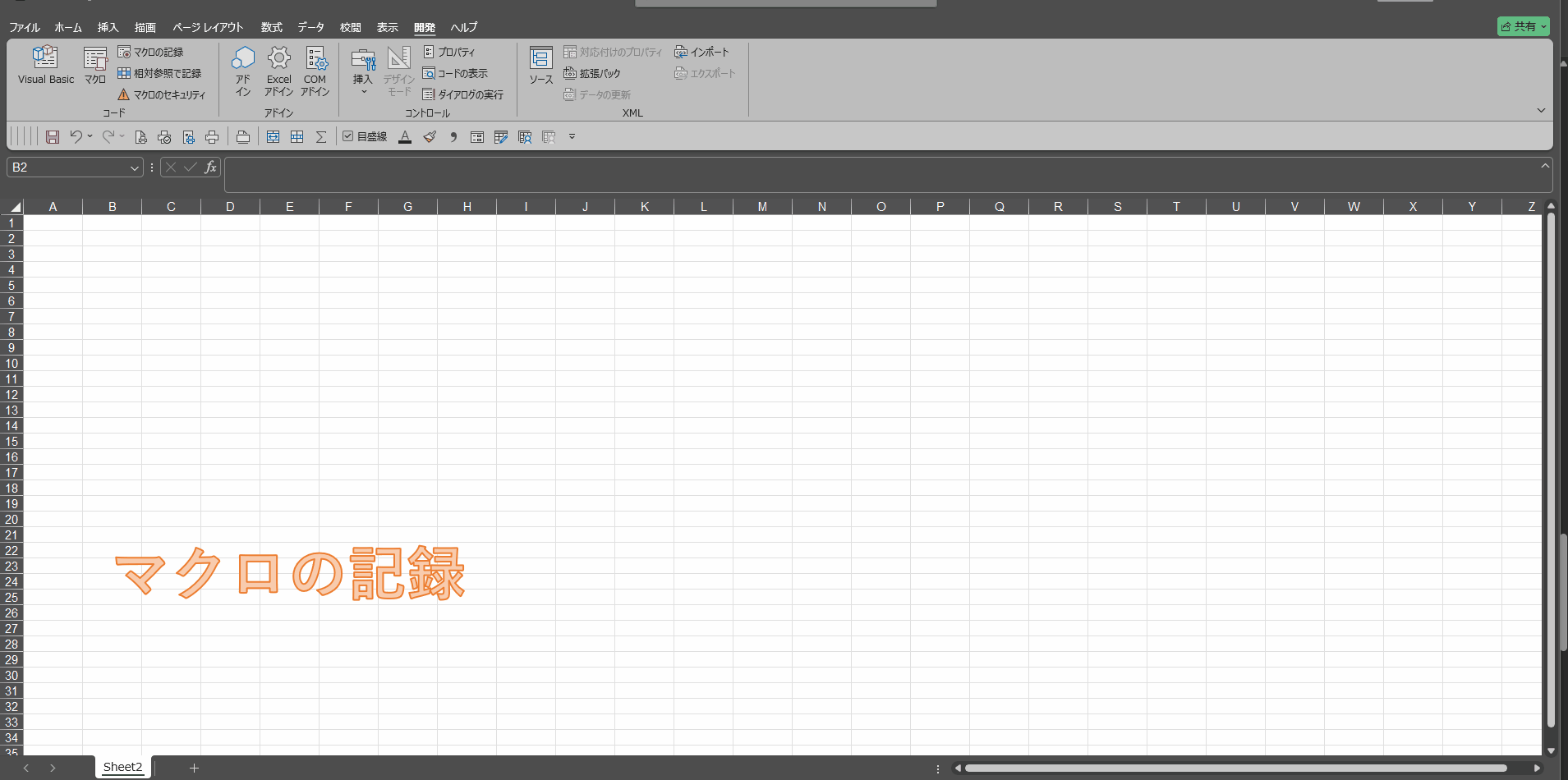Collapse the ribbon using the chevron

pyautogui.click(x=1541, y=110)
